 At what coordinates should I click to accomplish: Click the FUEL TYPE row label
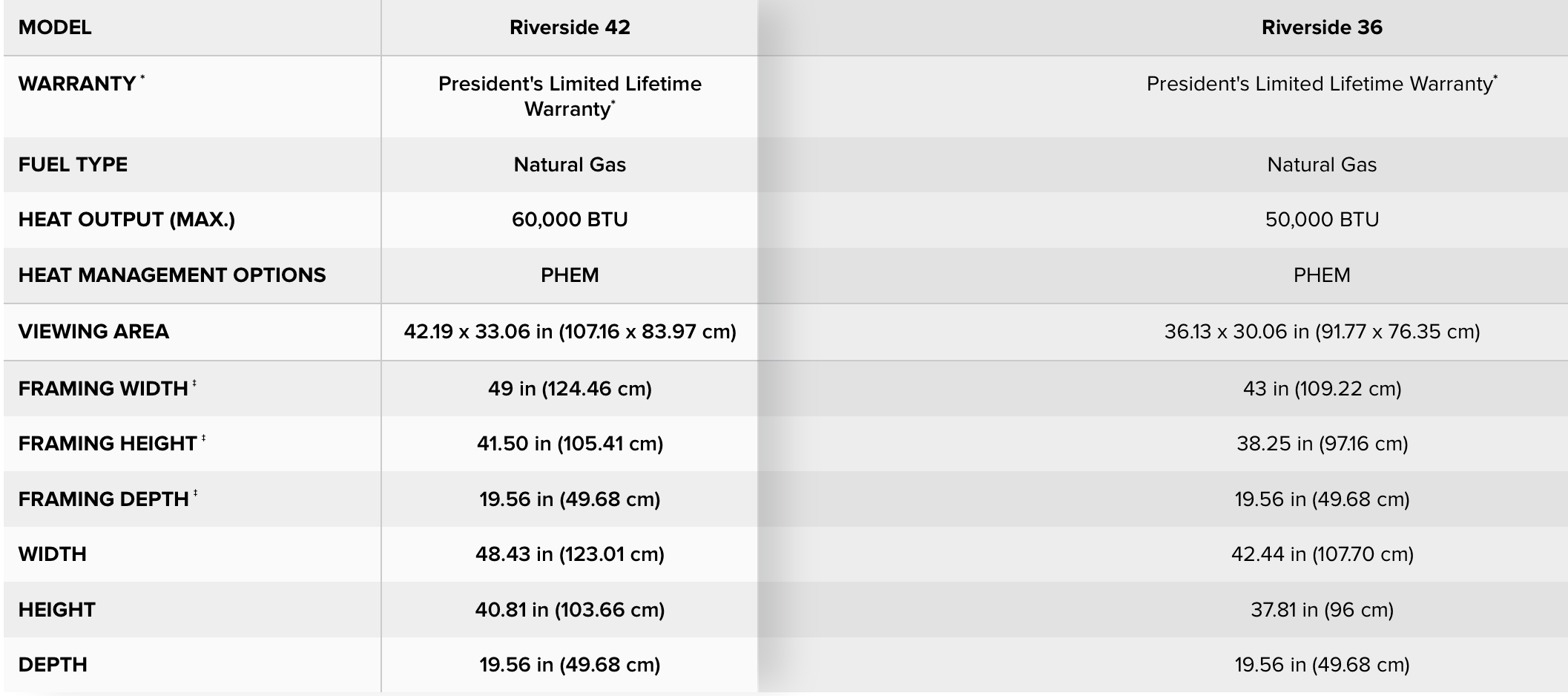pos(73,165)
